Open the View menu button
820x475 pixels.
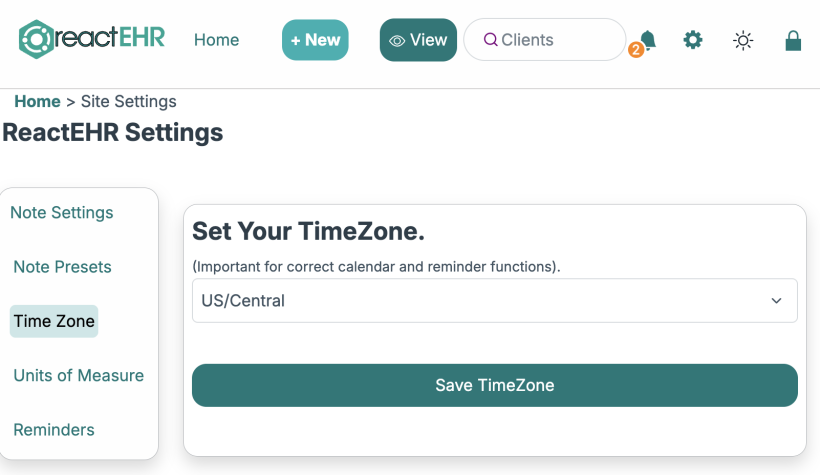[418, 40]
